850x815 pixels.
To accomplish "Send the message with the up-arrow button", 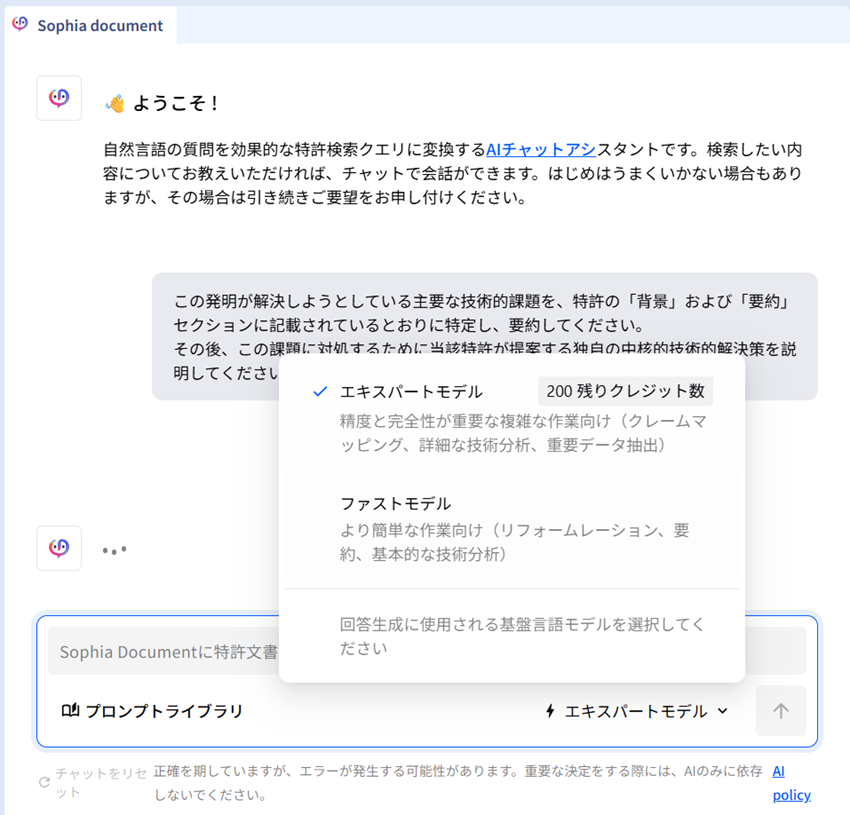I will tap(781, 710).
